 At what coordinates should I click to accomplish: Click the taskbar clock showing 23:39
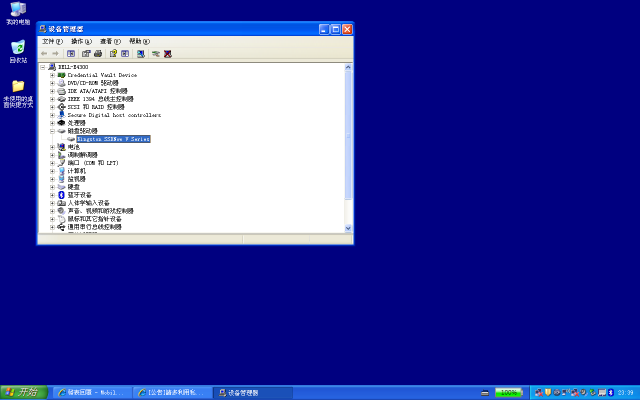click(x=626, y=393)
